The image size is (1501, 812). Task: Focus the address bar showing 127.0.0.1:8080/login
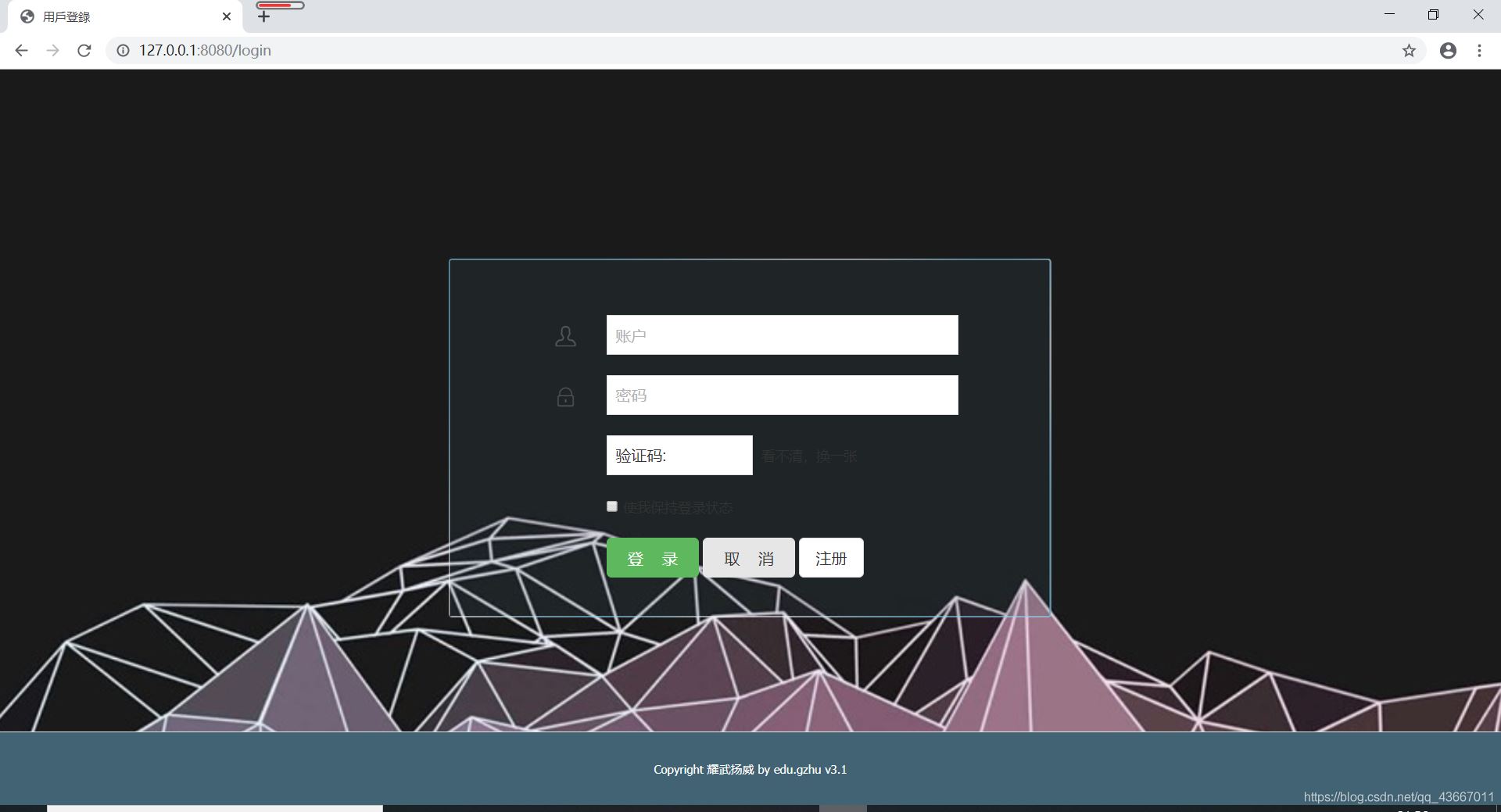coord(704,51)
